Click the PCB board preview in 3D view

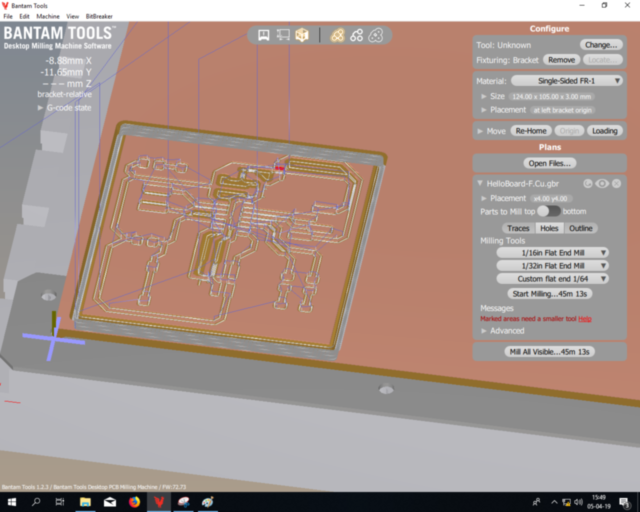pyautogui.click(x=229, y=241)
